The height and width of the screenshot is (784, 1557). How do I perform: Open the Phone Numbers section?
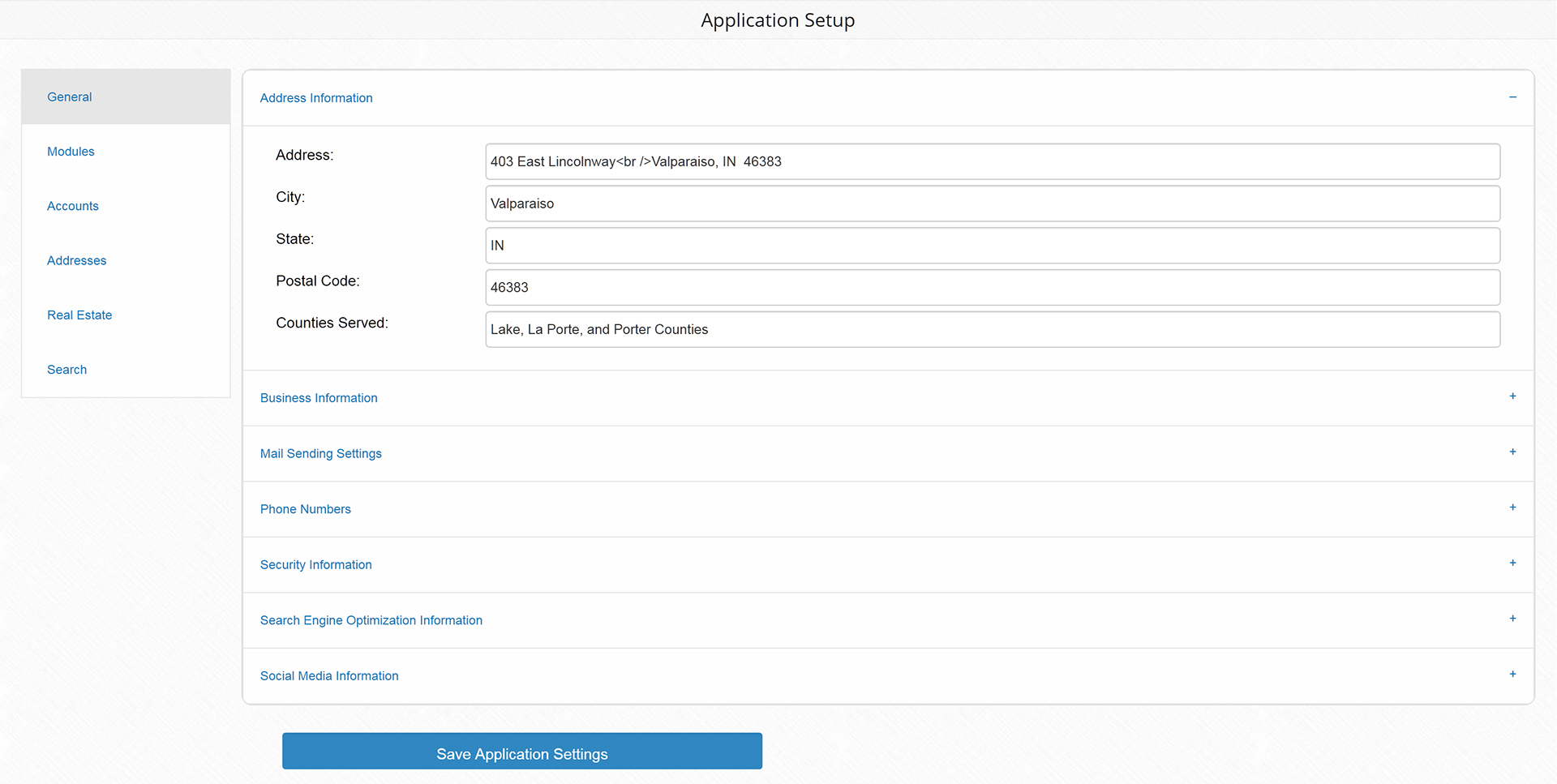pyautogui.click(x=888, y=509)
